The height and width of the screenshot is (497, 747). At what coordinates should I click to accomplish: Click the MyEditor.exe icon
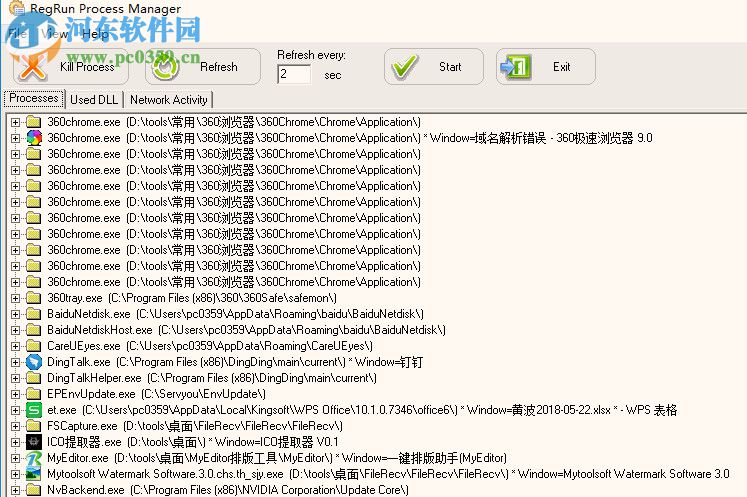(x=34, y=458)
